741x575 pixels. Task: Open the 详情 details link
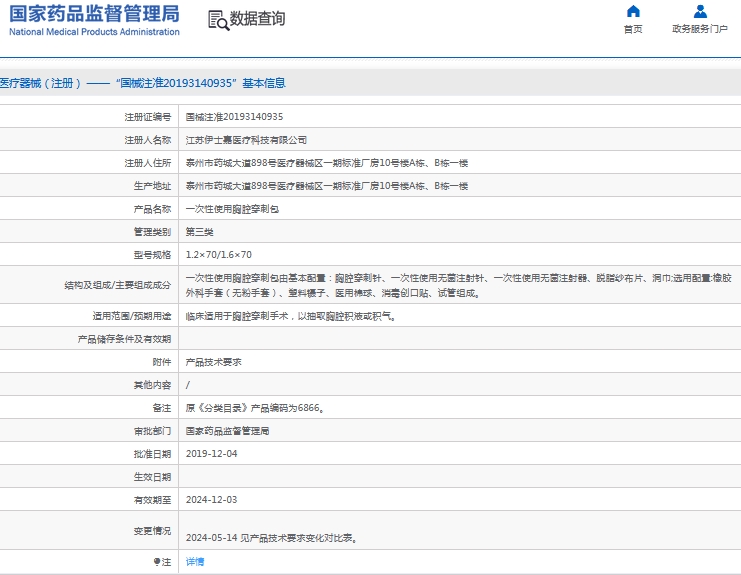point(195,562)
